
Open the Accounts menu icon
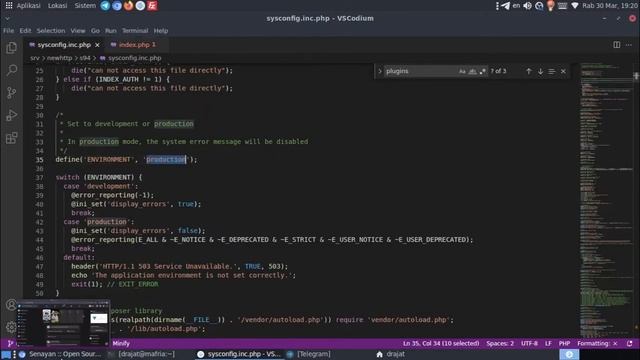coord(11,304)
